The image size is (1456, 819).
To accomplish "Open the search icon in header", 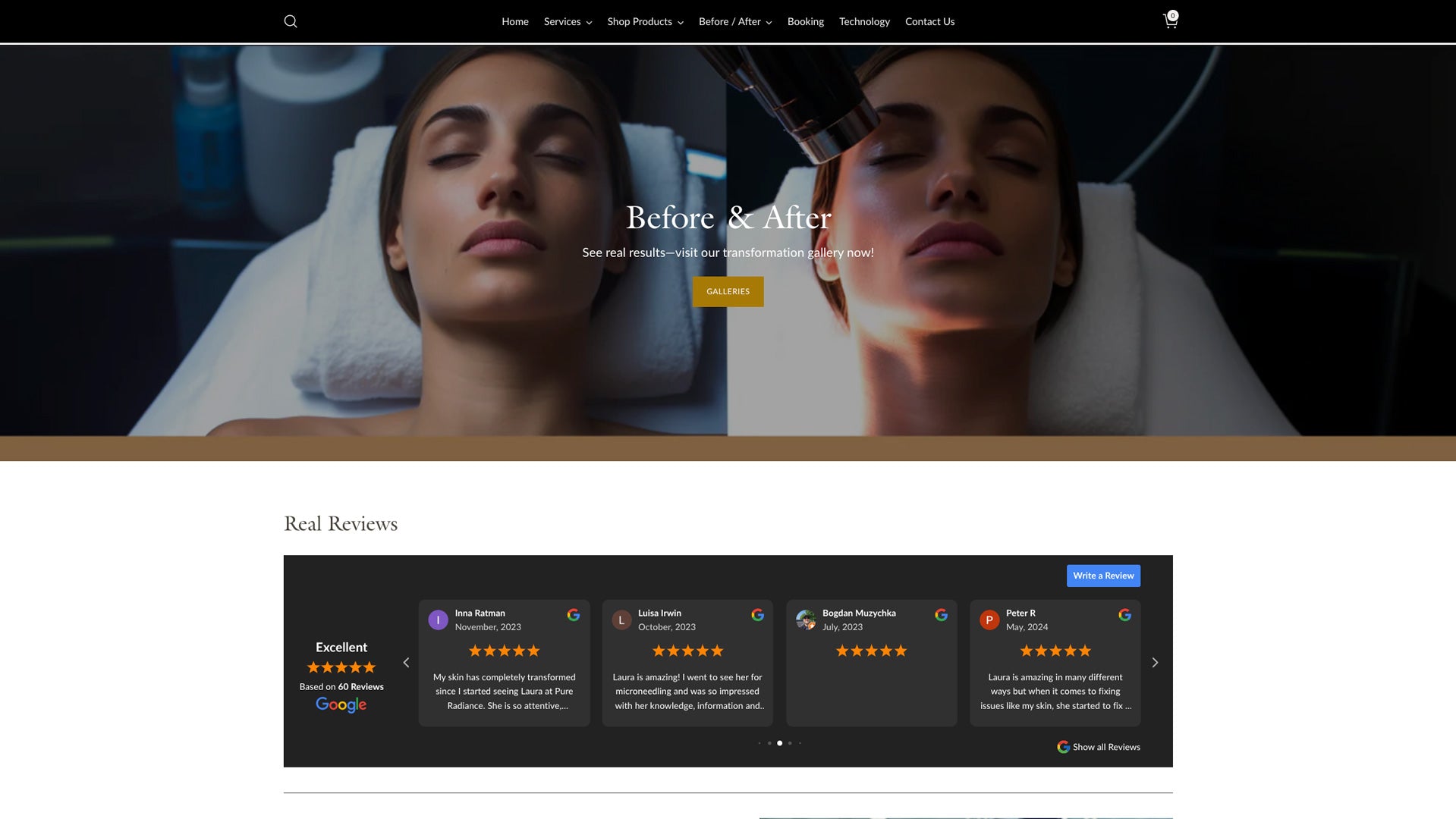I will click(x=291, y=21).
